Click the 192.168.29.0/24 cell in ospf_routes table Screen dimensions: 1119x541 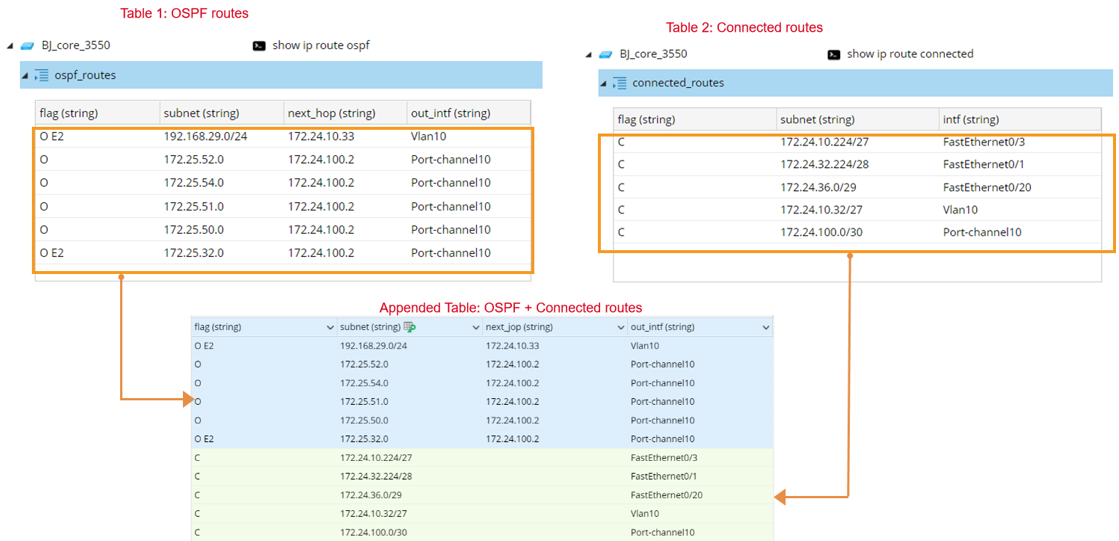[205, 136]
